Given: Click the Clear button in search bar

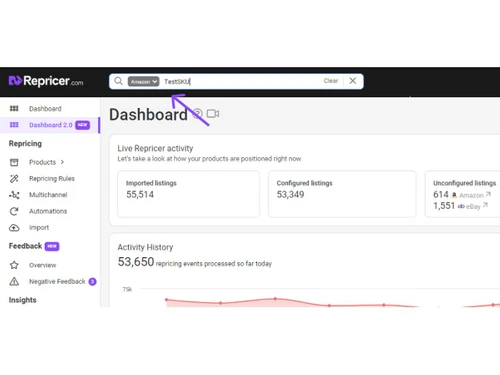Looking at the screenshot, I should point(331,81).
